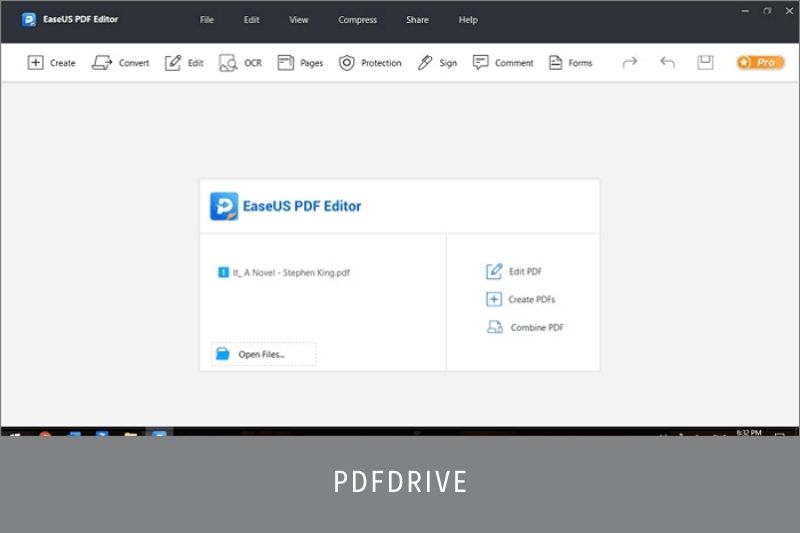Open the Compress menu
Screen dimensions: 800x533
tap(357, 20)
